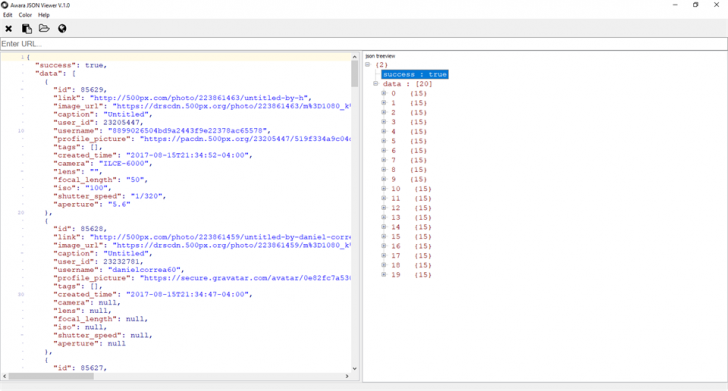Viewport: 728px width, 391px height.
Task: Expand tree node 10 (15)
Action: pos(384,189)
